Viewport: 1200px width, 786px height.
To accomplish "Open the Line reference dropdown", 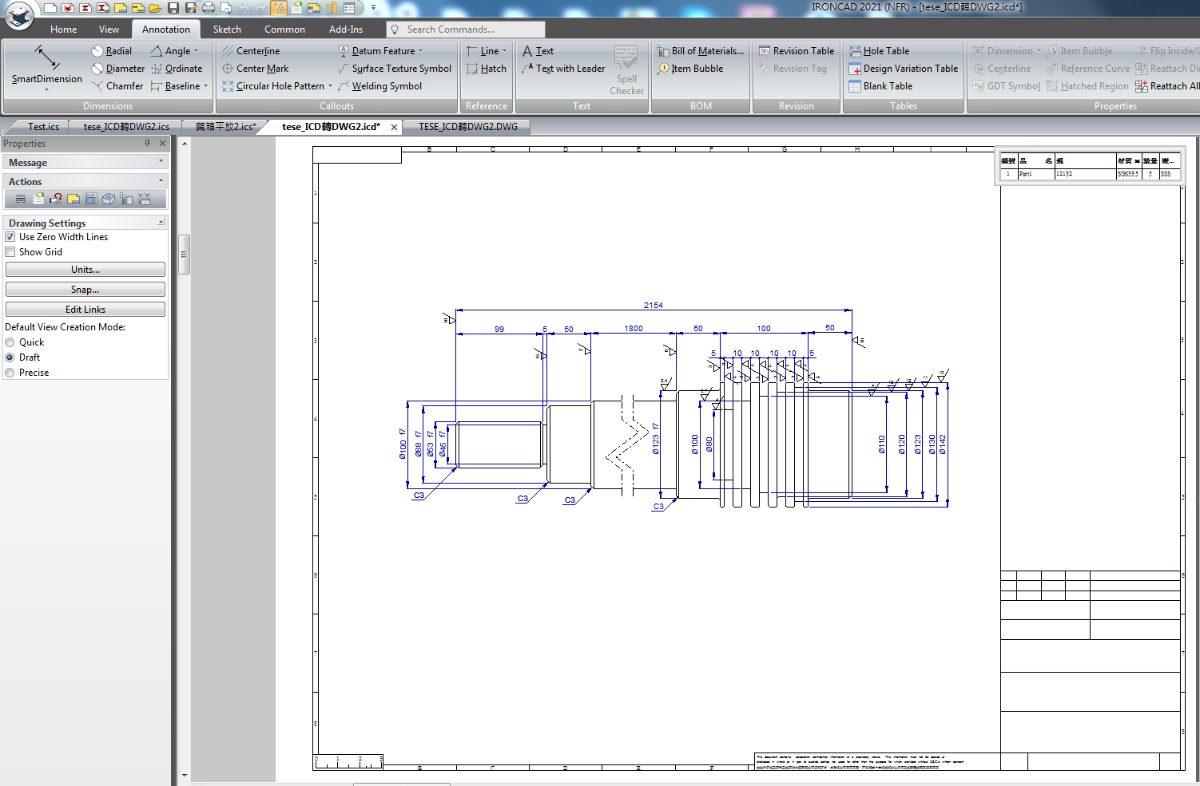I will (x=504, y=51).
